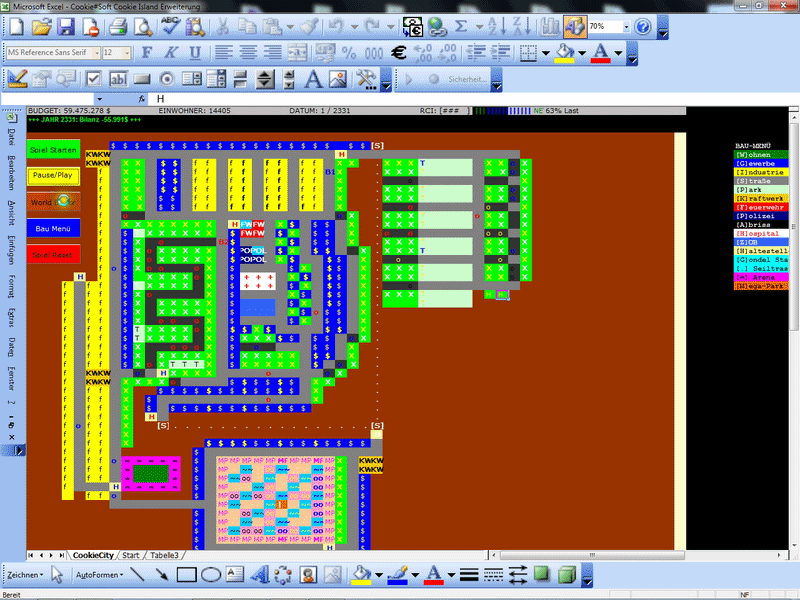Click the red Spiel Reset button
Image resolution: width=800 pixels, height=600 pixels.
tap(53, 254)
